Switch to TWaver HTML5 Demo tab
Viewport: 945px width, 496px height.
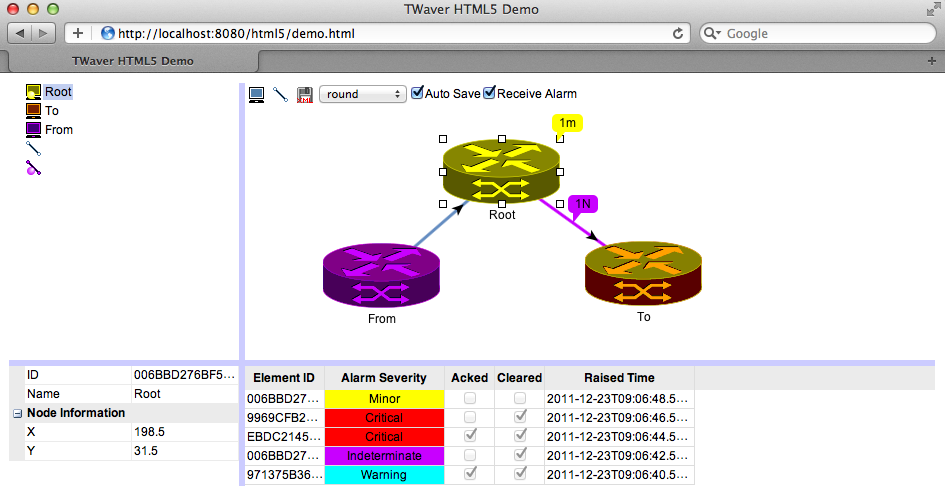point(133,61)
